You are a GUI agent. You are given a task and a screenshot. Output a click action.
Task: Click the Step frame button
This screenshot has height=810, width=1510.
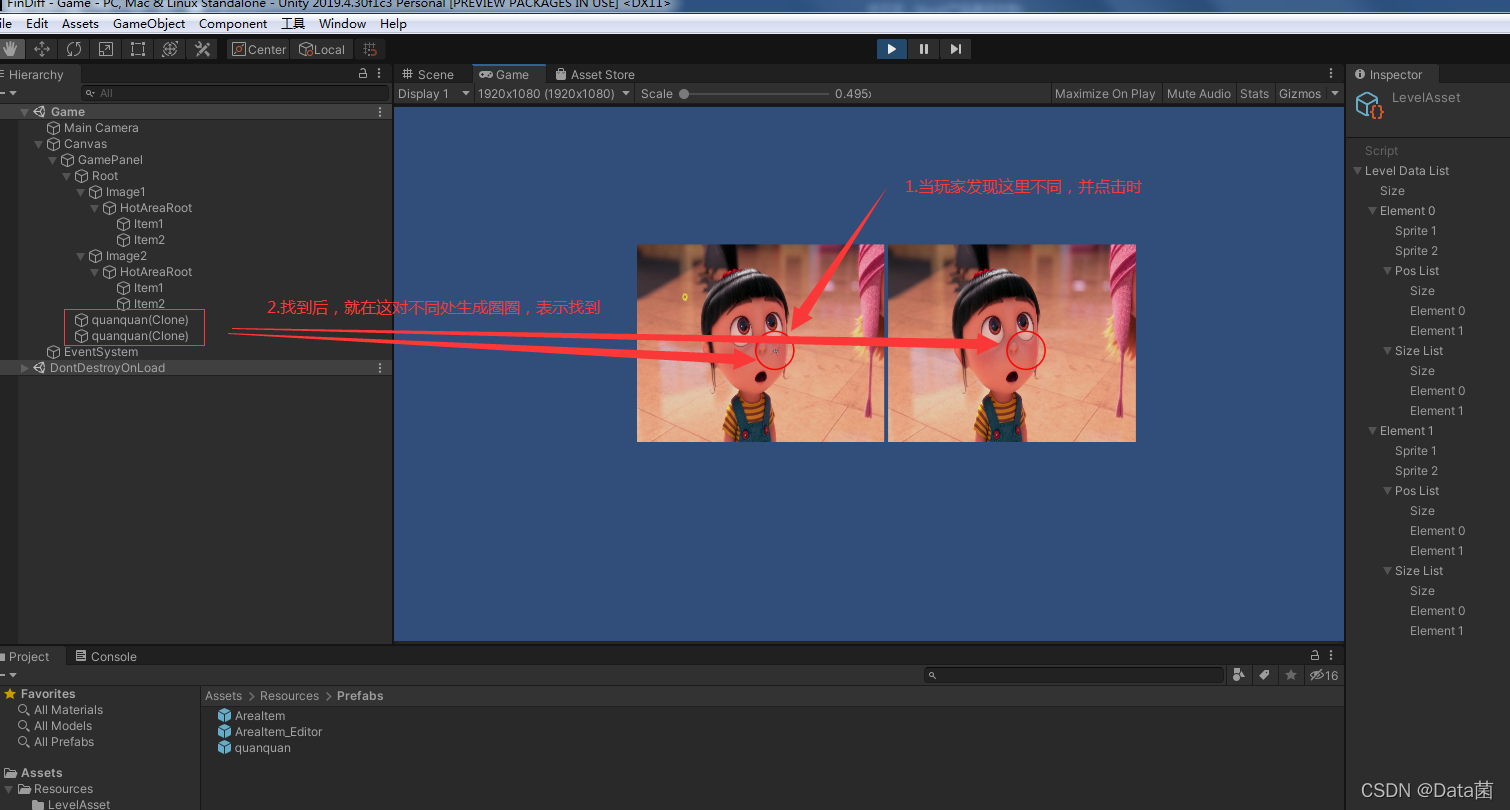coord(956,49)
